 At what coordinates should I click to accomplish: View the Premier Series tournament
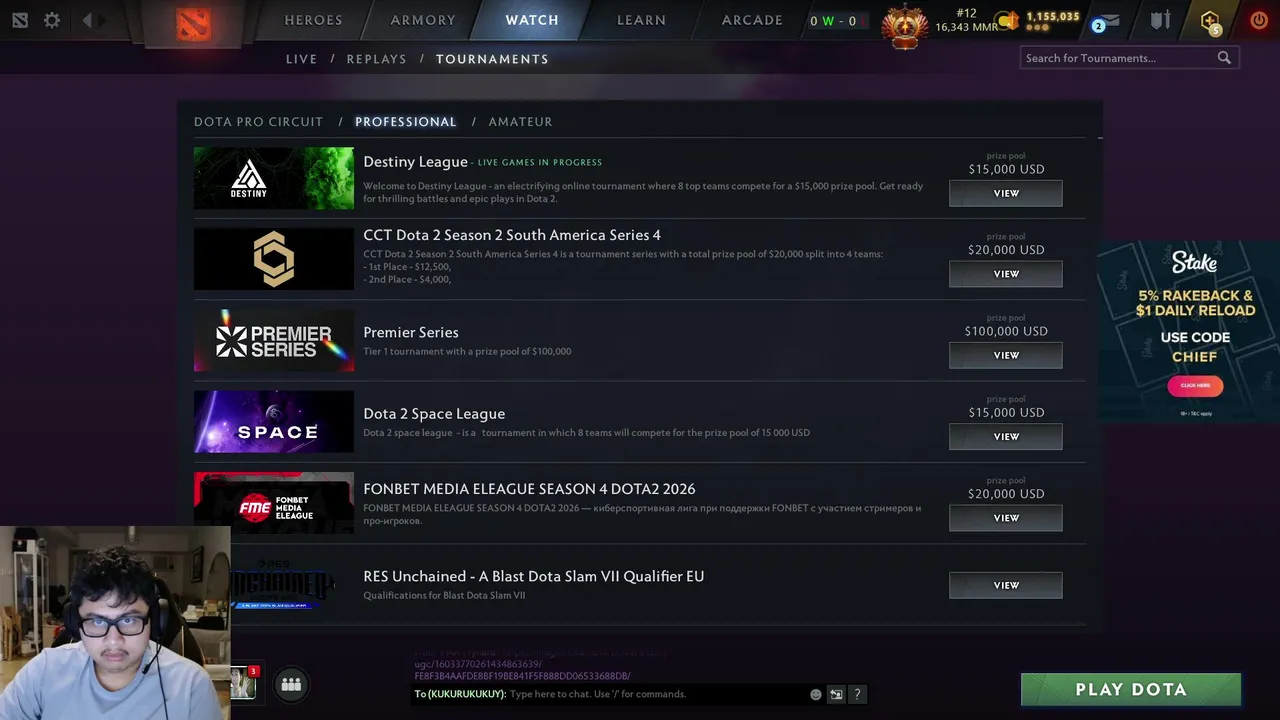pos(1006,355)
